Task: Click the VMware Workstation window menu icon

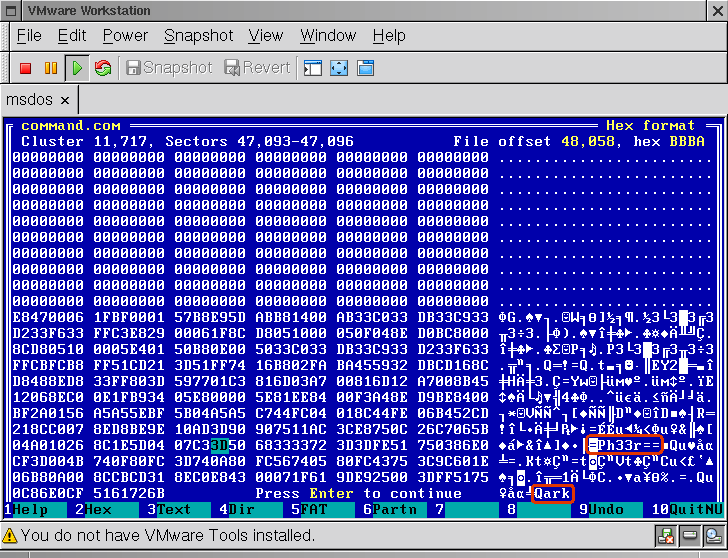Action: [11, 11]
